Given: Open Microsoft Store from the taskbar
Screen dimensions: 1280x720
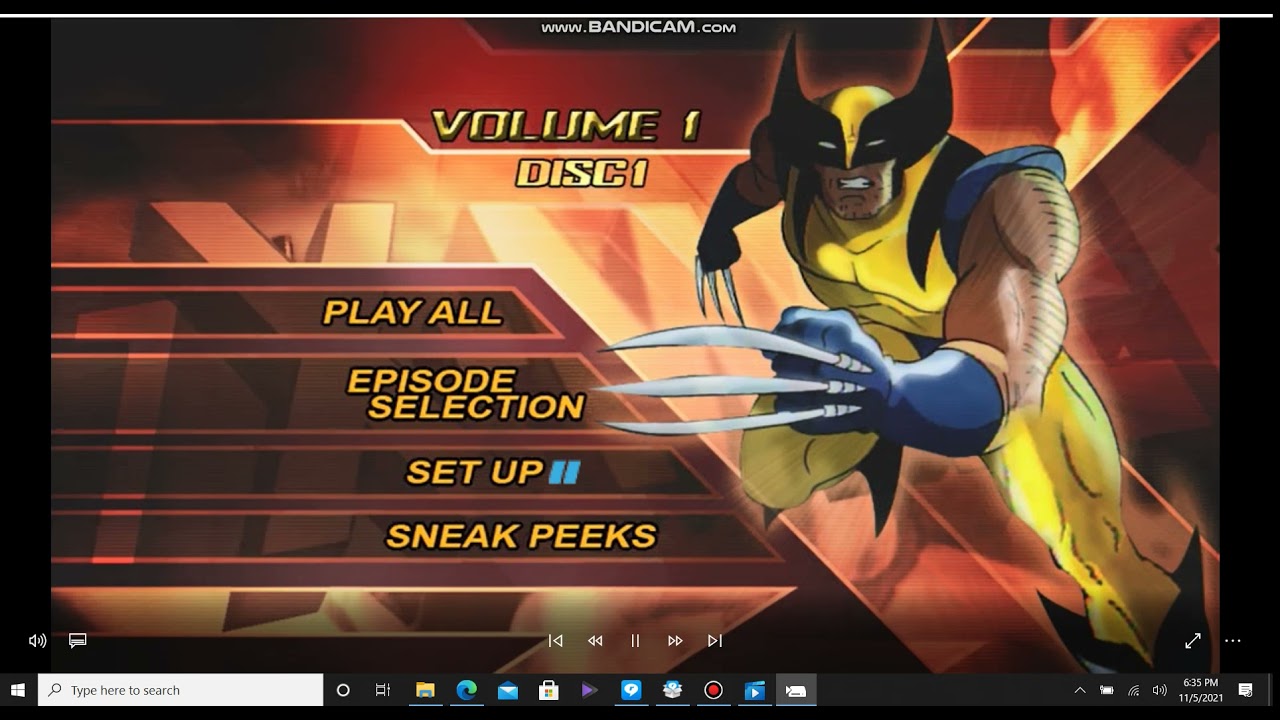Looking at the screenshot, I should [x=548, y=690].
